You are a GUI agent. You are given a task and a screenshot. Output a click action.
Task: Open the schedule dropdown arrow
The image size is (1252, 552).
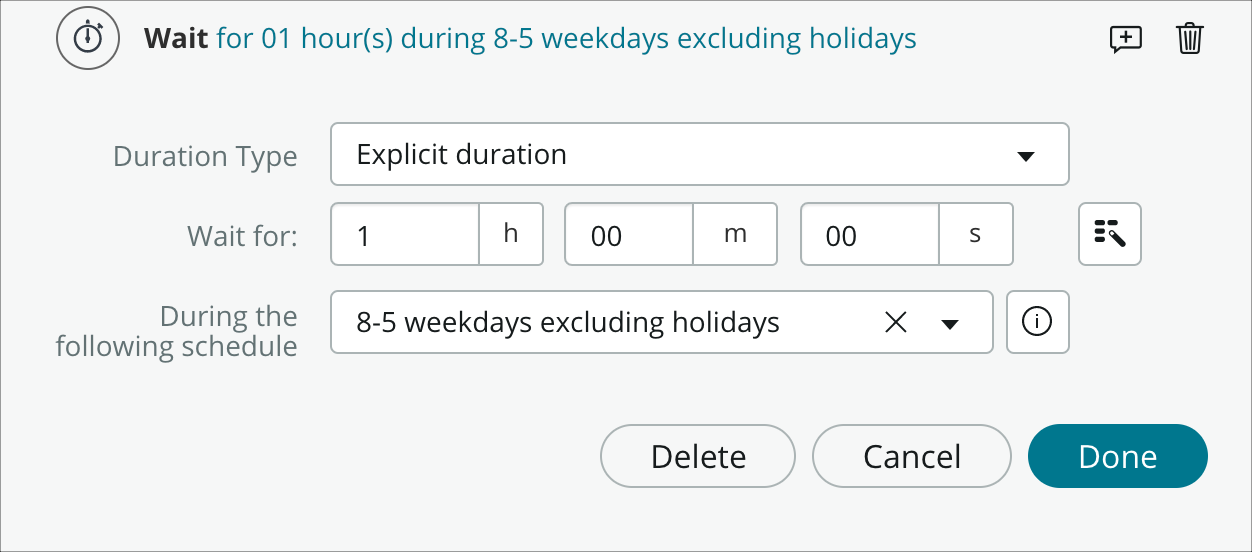950,323
